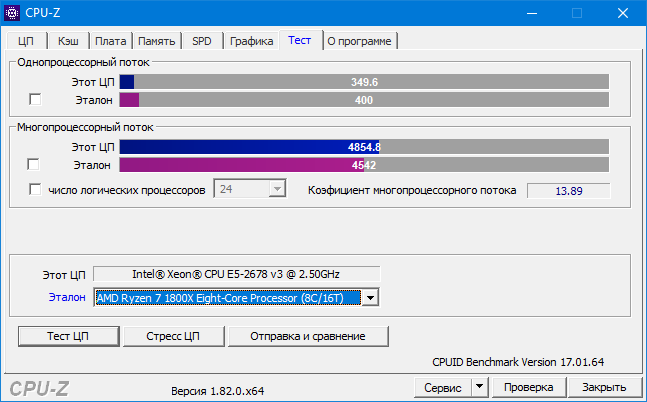Image resolution: width=647 pixels, height=402 pixels.
Task: Select the Тест tab
Action: click(300, 40)
